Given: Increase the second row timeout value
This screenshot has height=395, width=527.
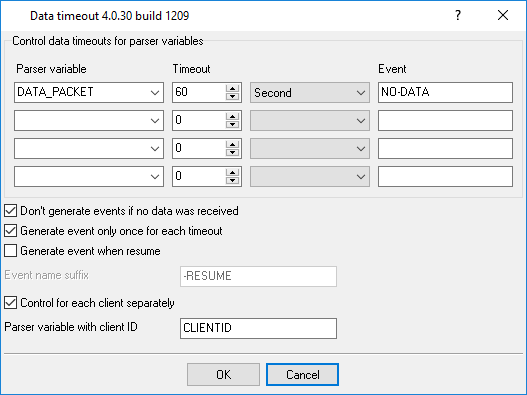Looking at the screenshot, I should click(232, 116).
